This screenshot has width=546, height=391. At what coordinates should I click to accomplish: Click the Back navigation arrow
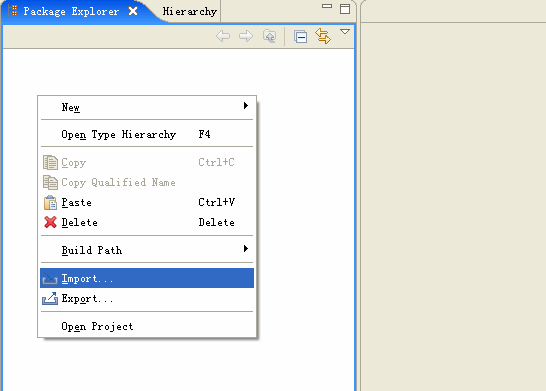223,36
